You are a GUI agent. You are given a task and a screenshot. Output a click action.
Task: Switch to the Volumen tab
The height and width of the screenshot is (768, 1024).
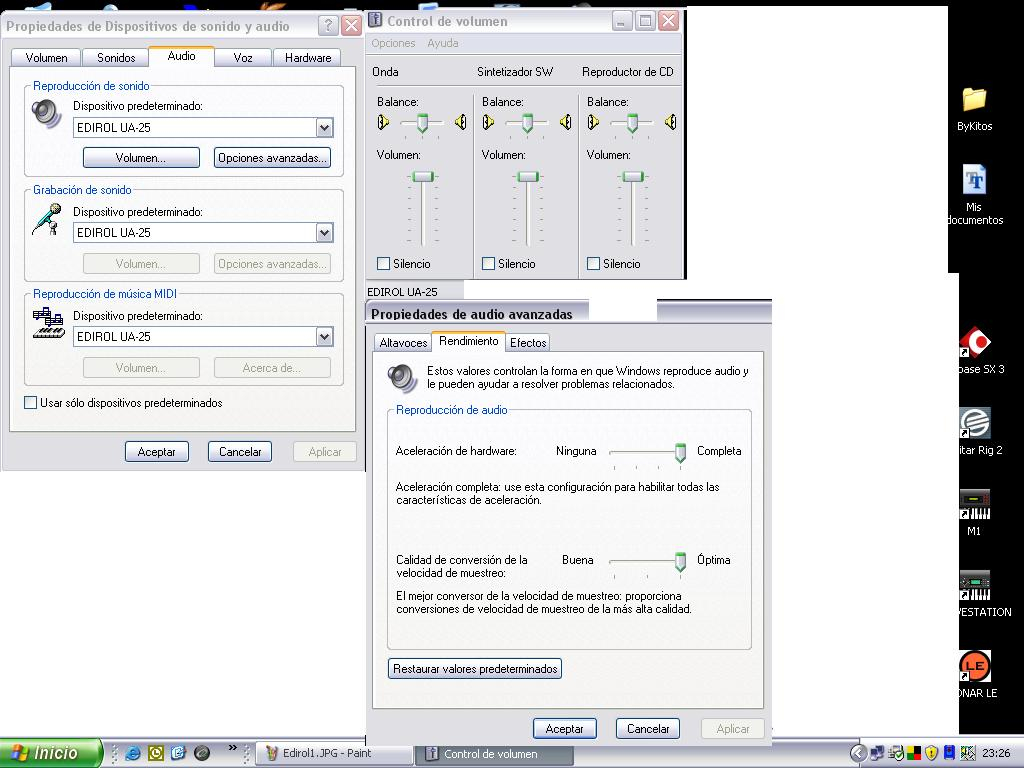tap(46, 57)
